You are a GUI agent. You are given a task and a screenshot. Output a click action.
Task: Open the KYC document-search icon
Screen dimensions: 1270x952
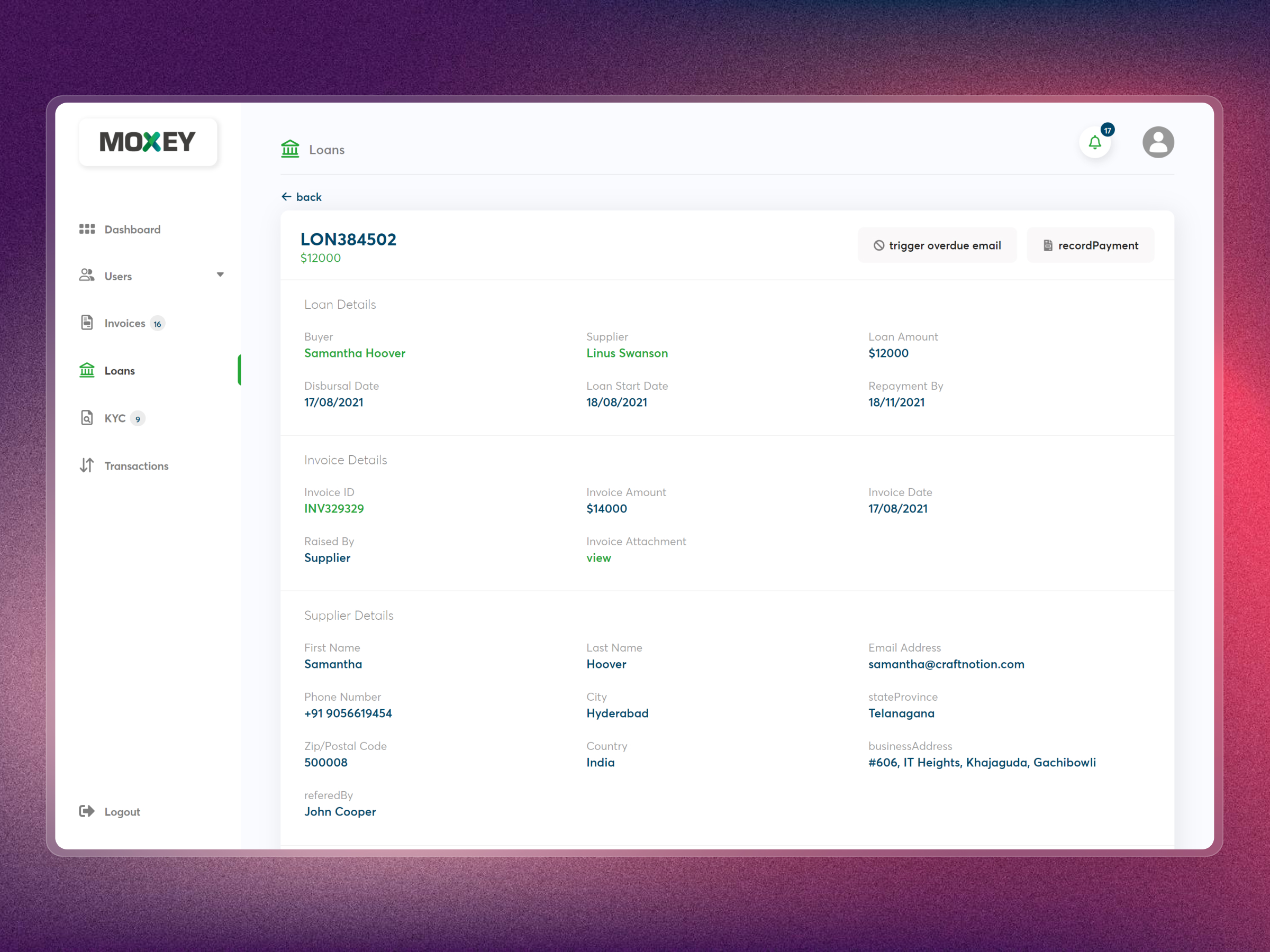87,418
